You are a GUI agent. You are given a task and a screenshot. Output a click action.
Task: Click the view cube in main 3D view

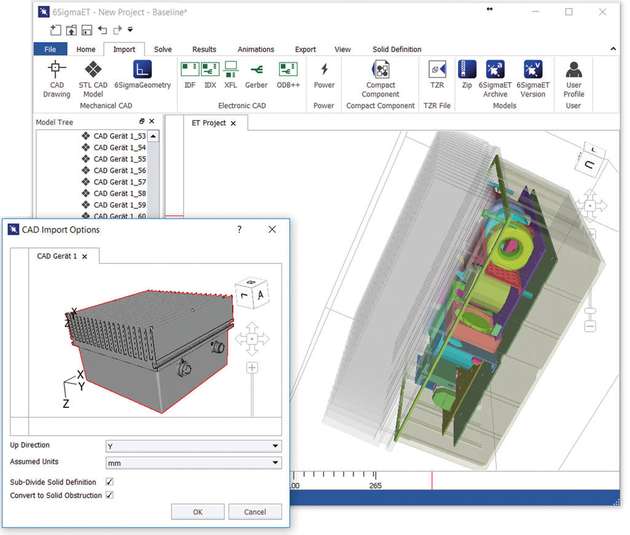pyautogui.click(x=592, y=158)
